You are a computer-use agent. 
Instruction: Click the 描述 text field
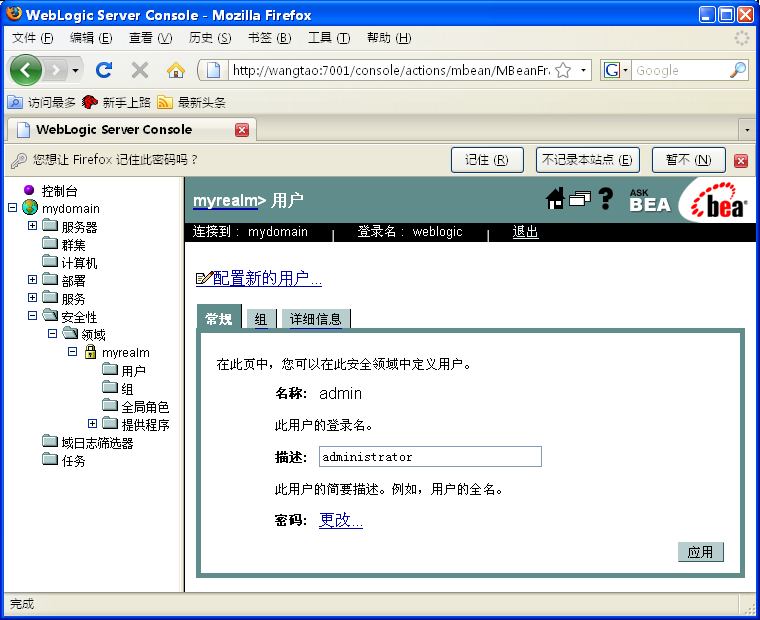(430, 457)
